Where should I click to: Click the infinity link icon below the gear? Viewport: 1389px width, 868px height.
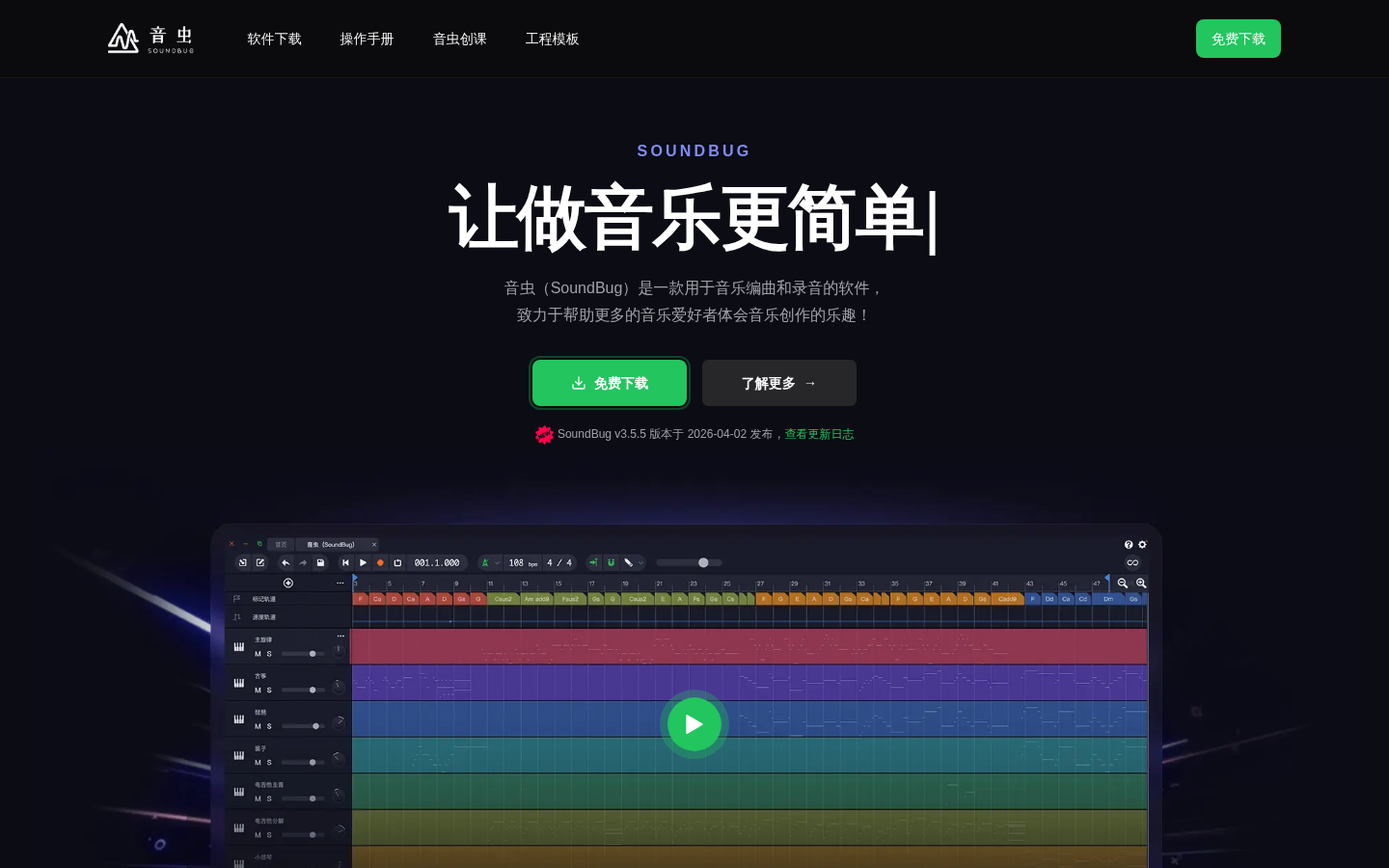coord(1132,562)
